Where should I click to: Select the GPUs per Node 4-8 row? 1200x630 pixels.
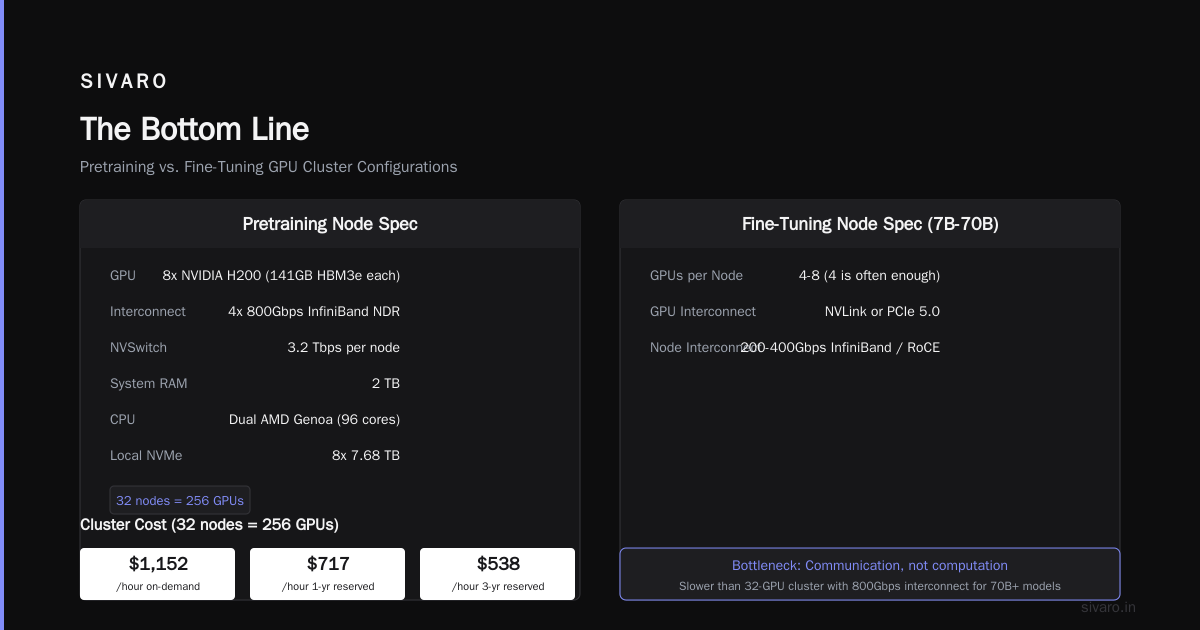point(795,275)
